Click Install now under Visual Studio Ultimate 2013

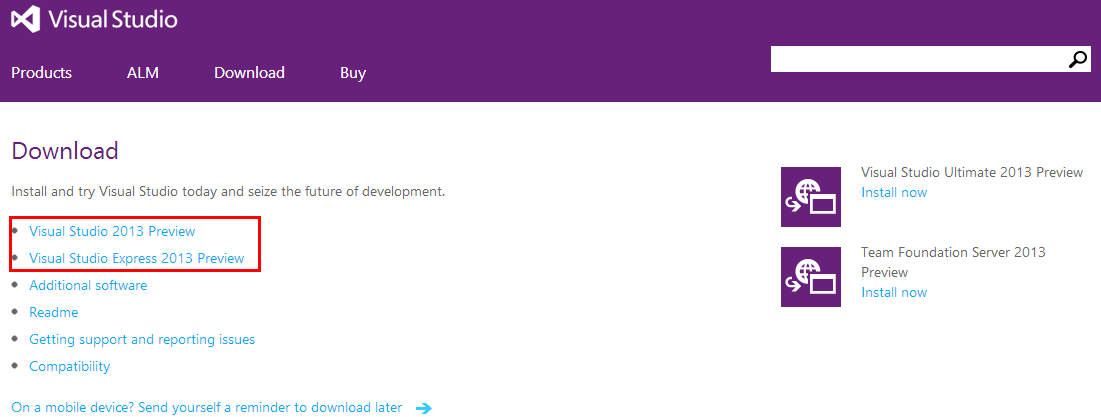(x=894, y=192)
